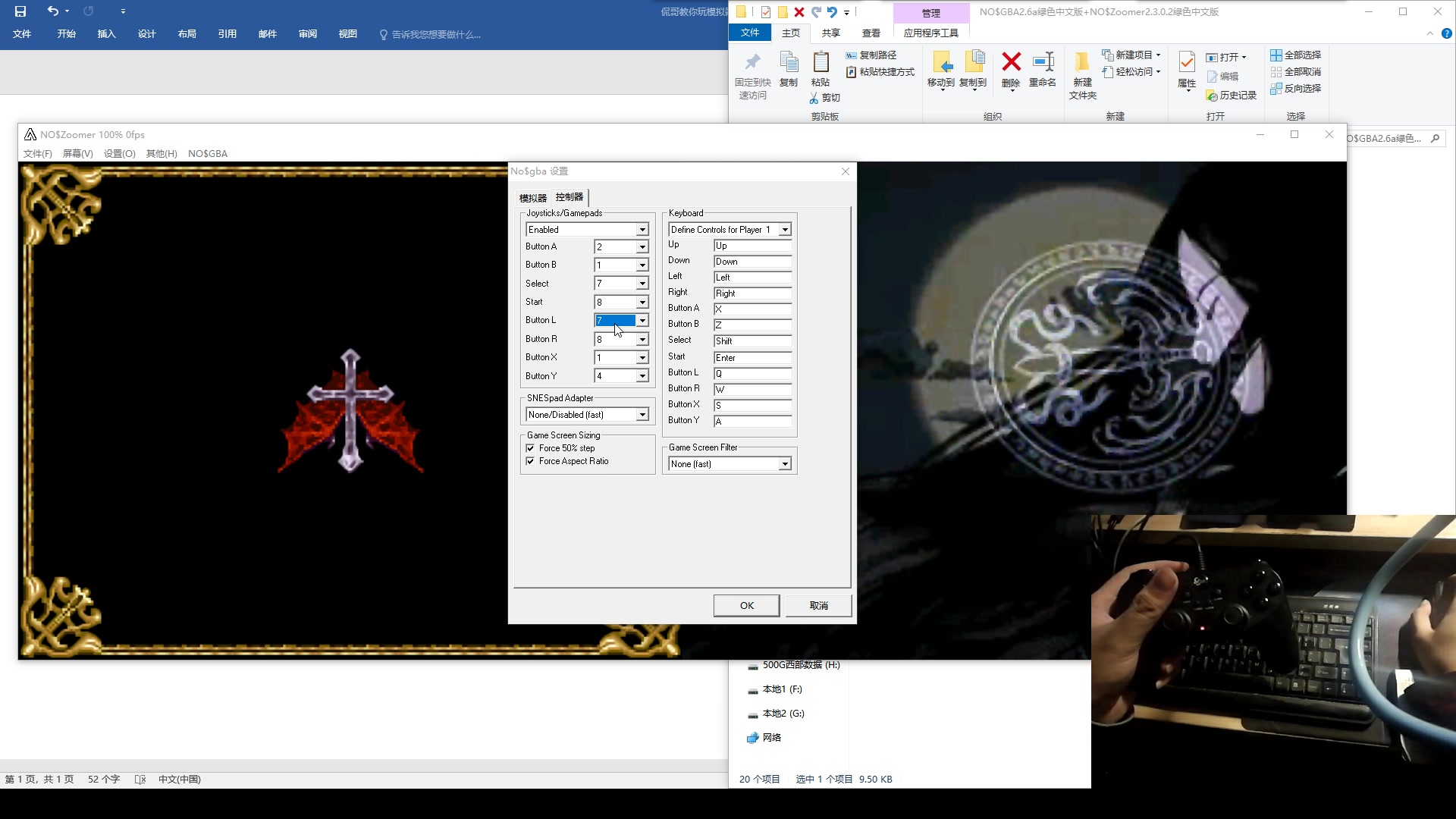Click the Pin to Quick Access icon
1456x819 pixels.
click(752, 62)
